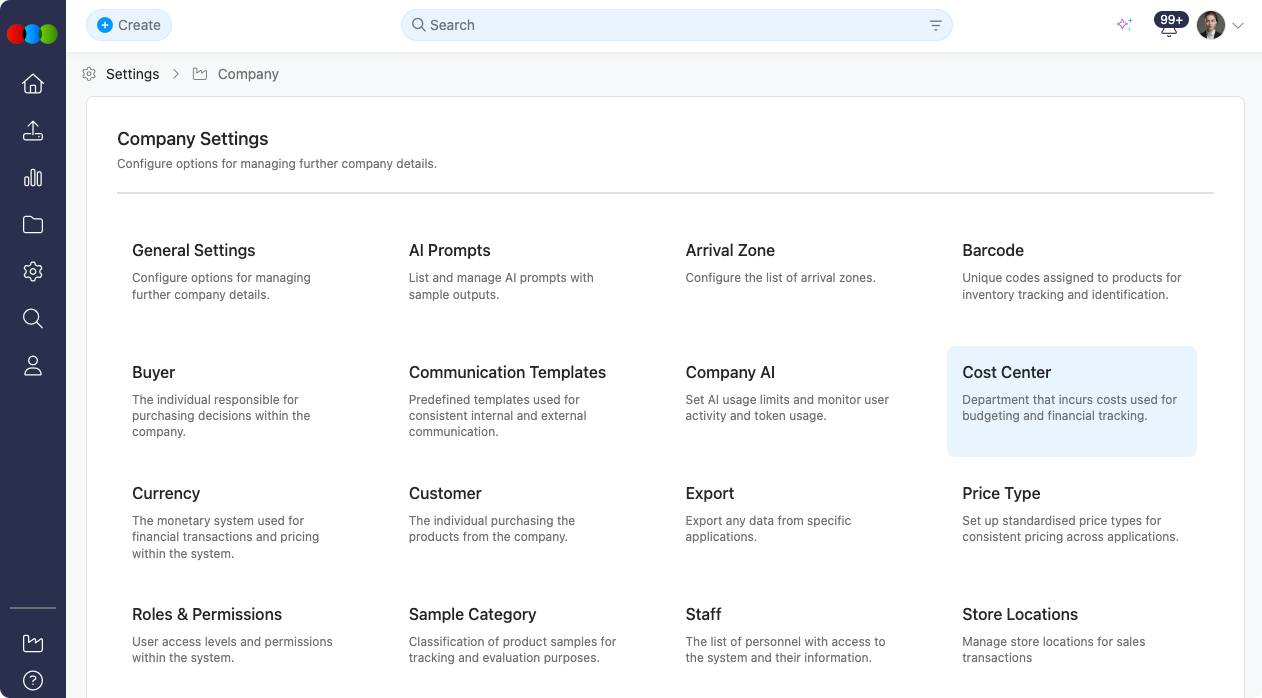Image resolution: width=1262 pixels, height=698 pixels.
Task: Click the factory icon at sidebar bottom
Action: click(x=33, y=643)
